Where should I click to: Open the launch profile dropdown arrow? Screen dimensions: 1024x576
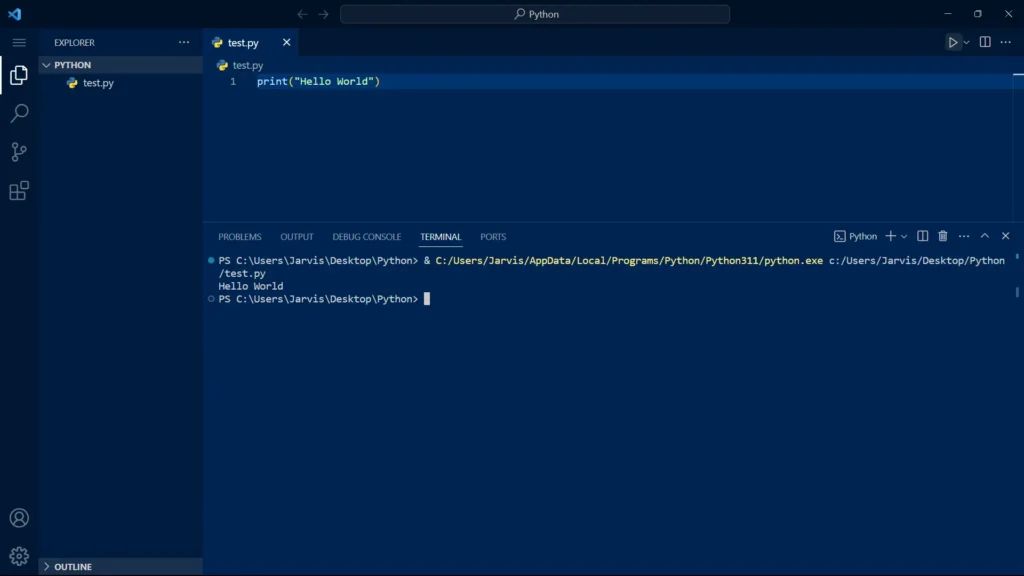904,236
